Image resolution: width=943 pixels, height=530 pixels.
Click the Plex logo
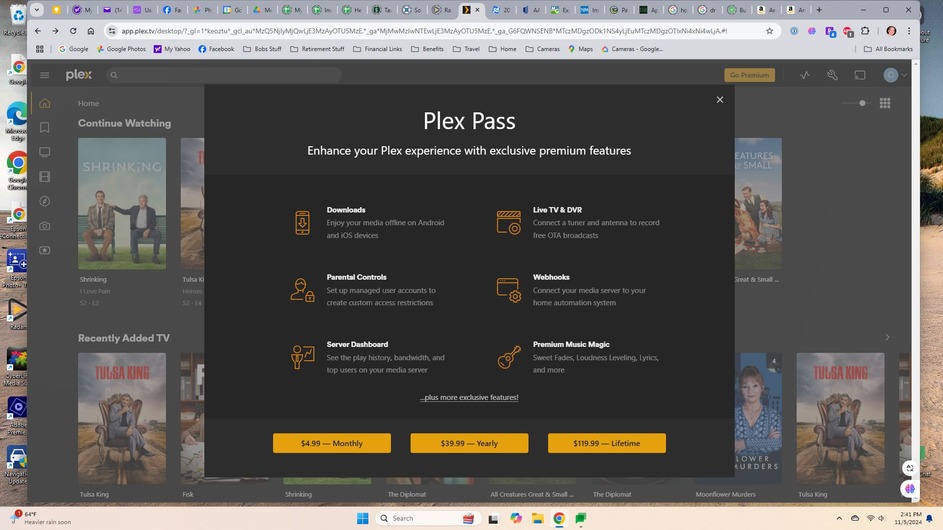(79, 75)
